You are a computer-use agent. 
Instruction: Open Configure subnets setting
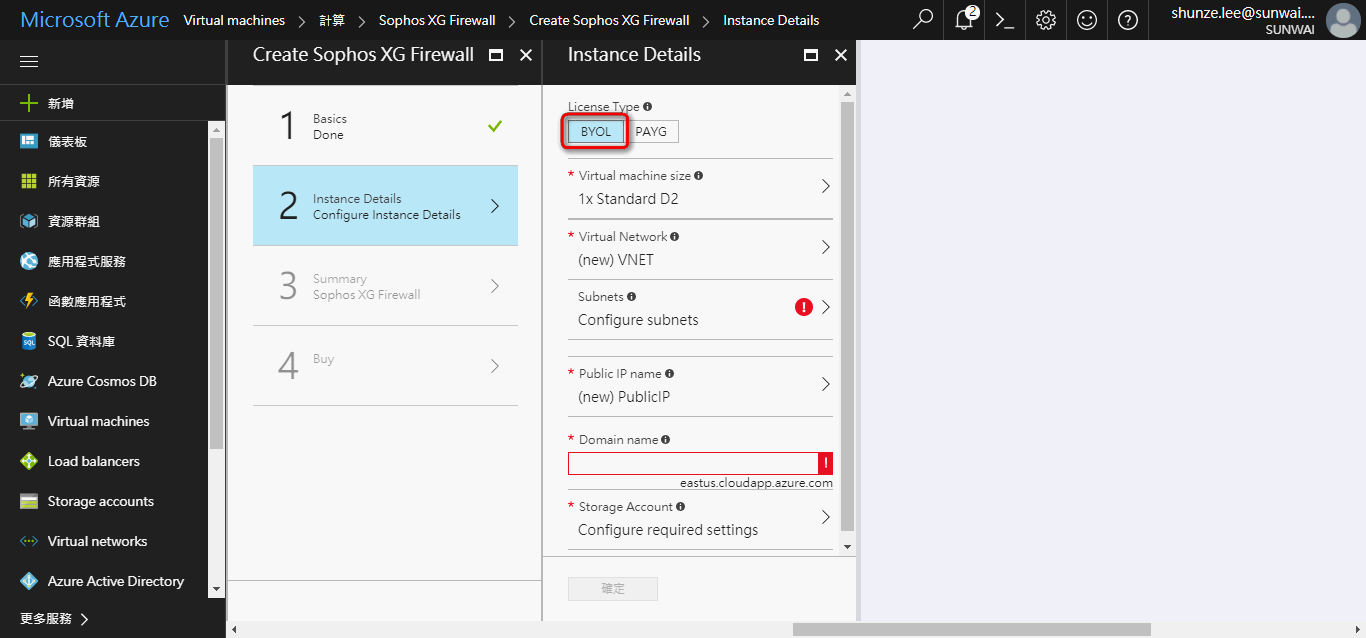click(700, 309)
